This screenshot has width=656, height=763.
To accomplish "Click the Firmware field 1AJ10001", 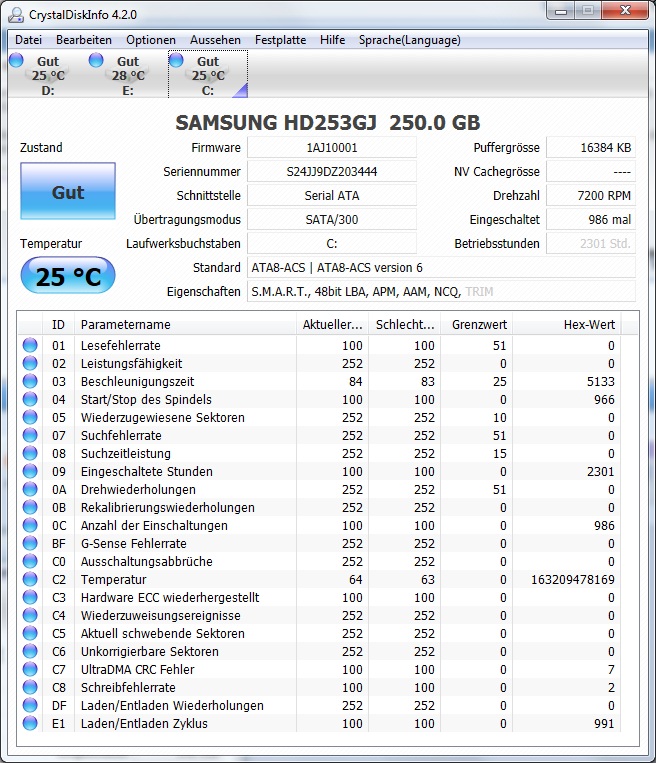I will coord(332,147).
